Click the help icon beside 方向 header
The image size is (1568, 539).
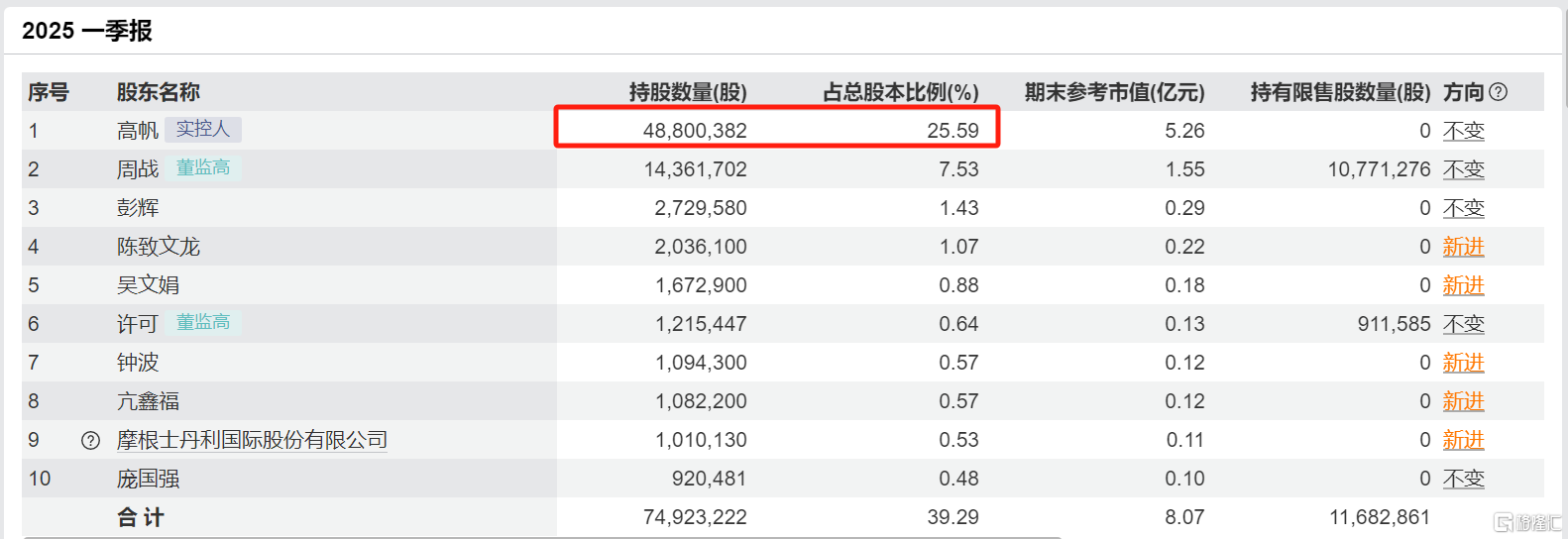click(1499, 92)
